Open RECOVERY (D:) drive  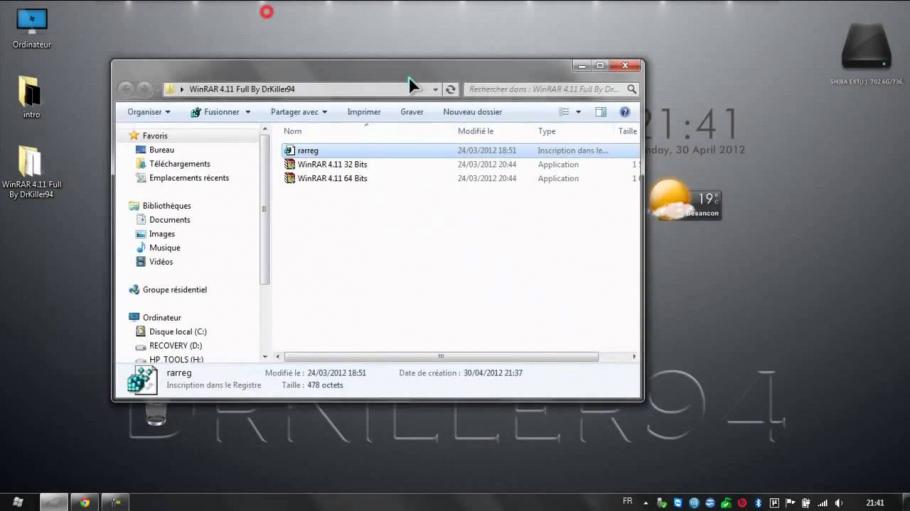tap(175, 345)
